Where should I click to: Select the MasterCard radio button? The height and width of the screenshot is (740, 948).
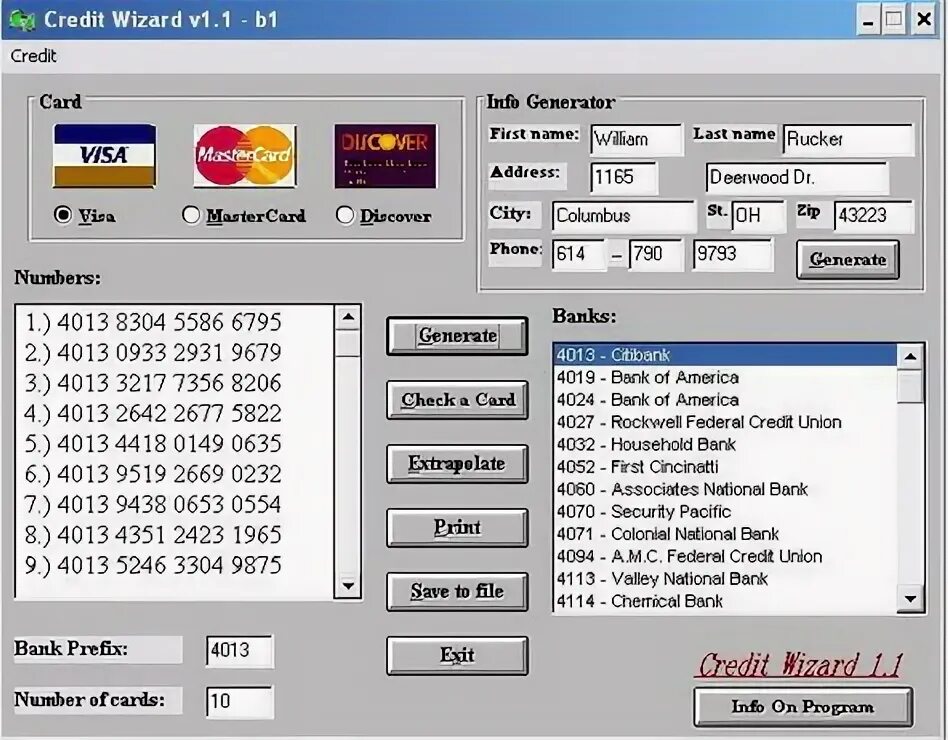pos(191,215)
